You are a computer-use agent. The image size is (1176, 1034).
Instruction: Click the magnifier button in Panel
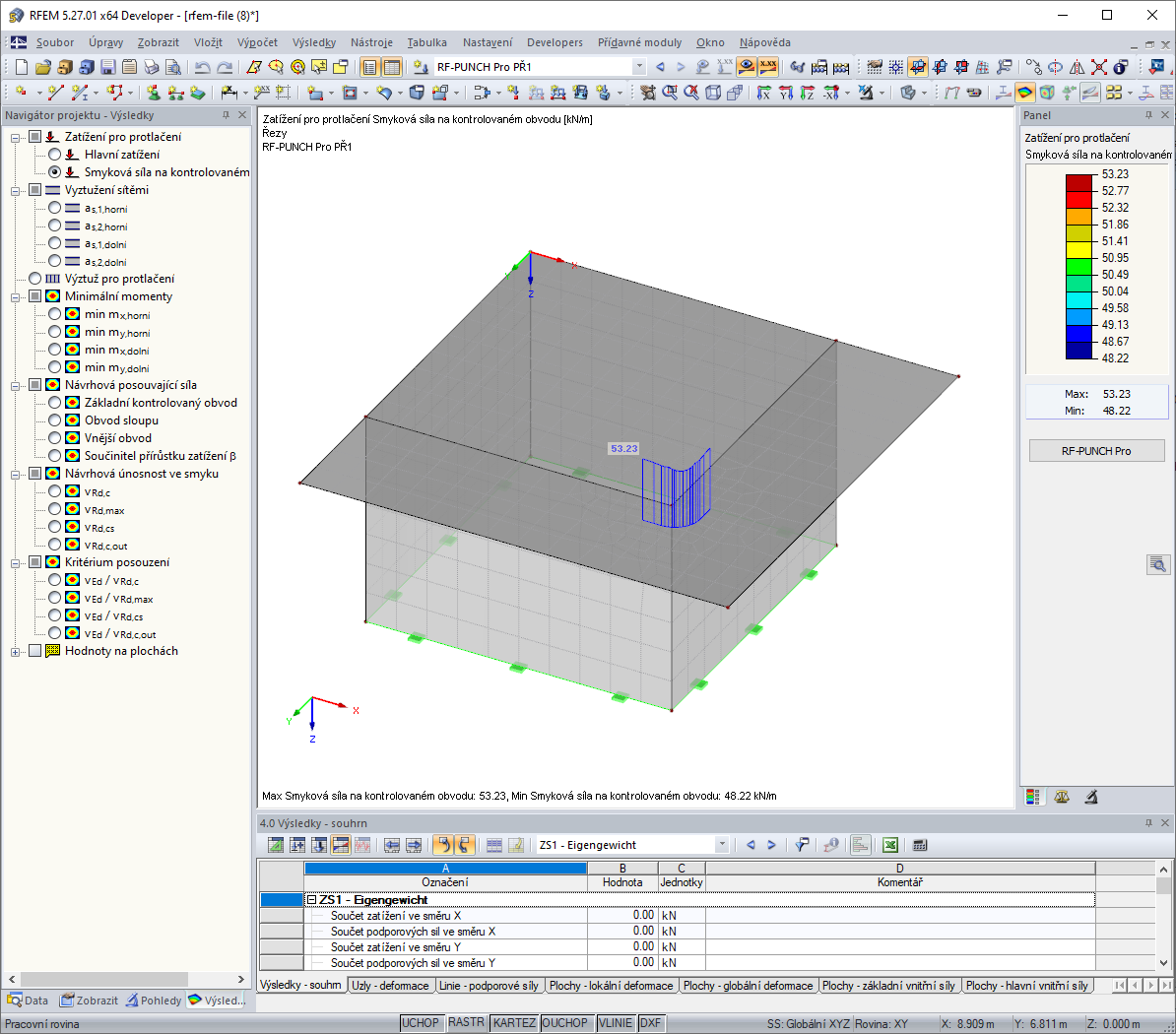[x=1158, y=564]
